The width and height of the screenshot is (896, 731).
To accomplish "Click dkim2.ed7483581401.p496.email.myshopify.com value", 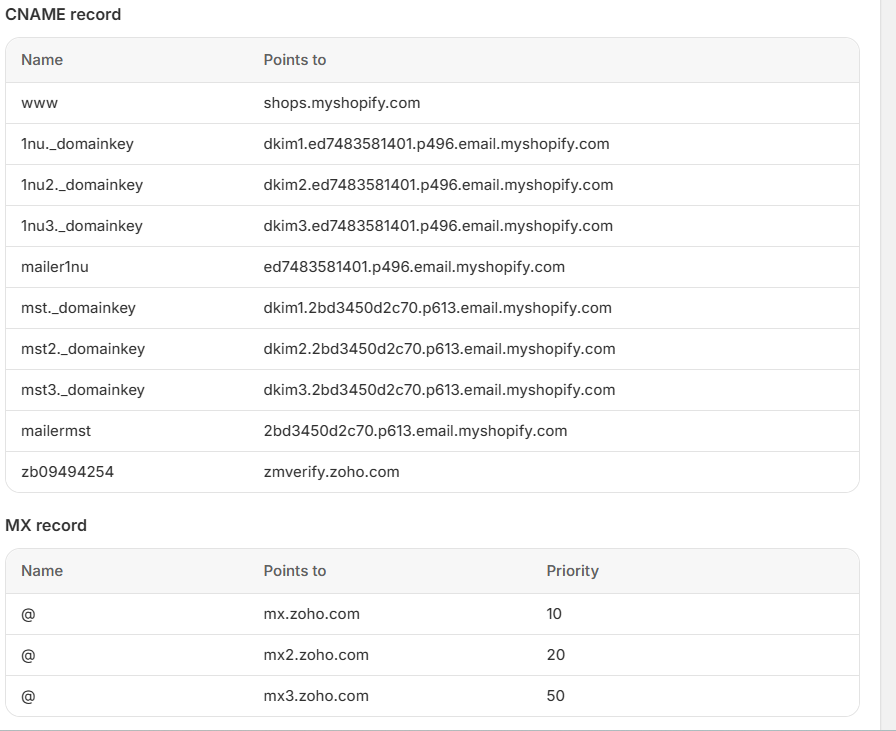I will 438,185.
